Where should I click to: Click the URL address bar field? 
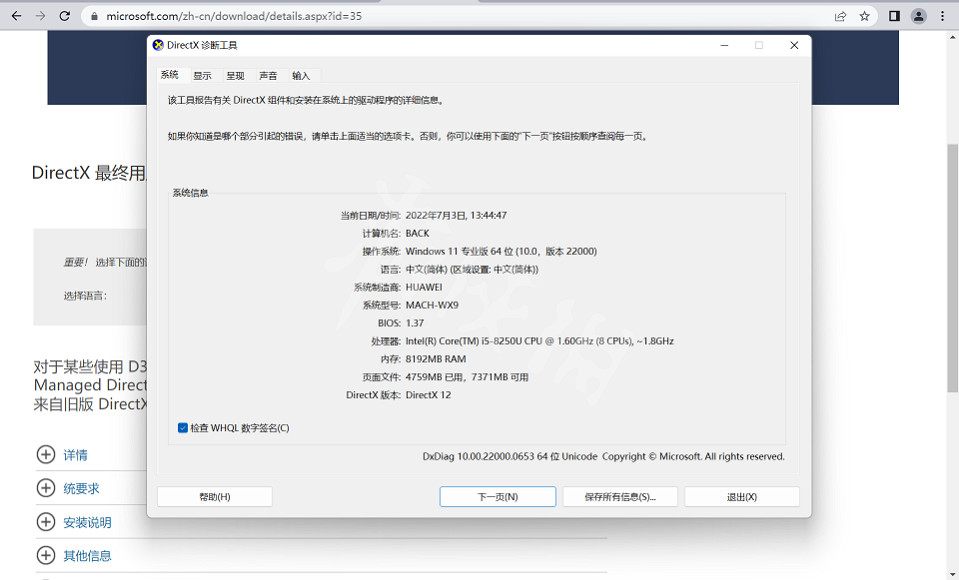[450, 16]
